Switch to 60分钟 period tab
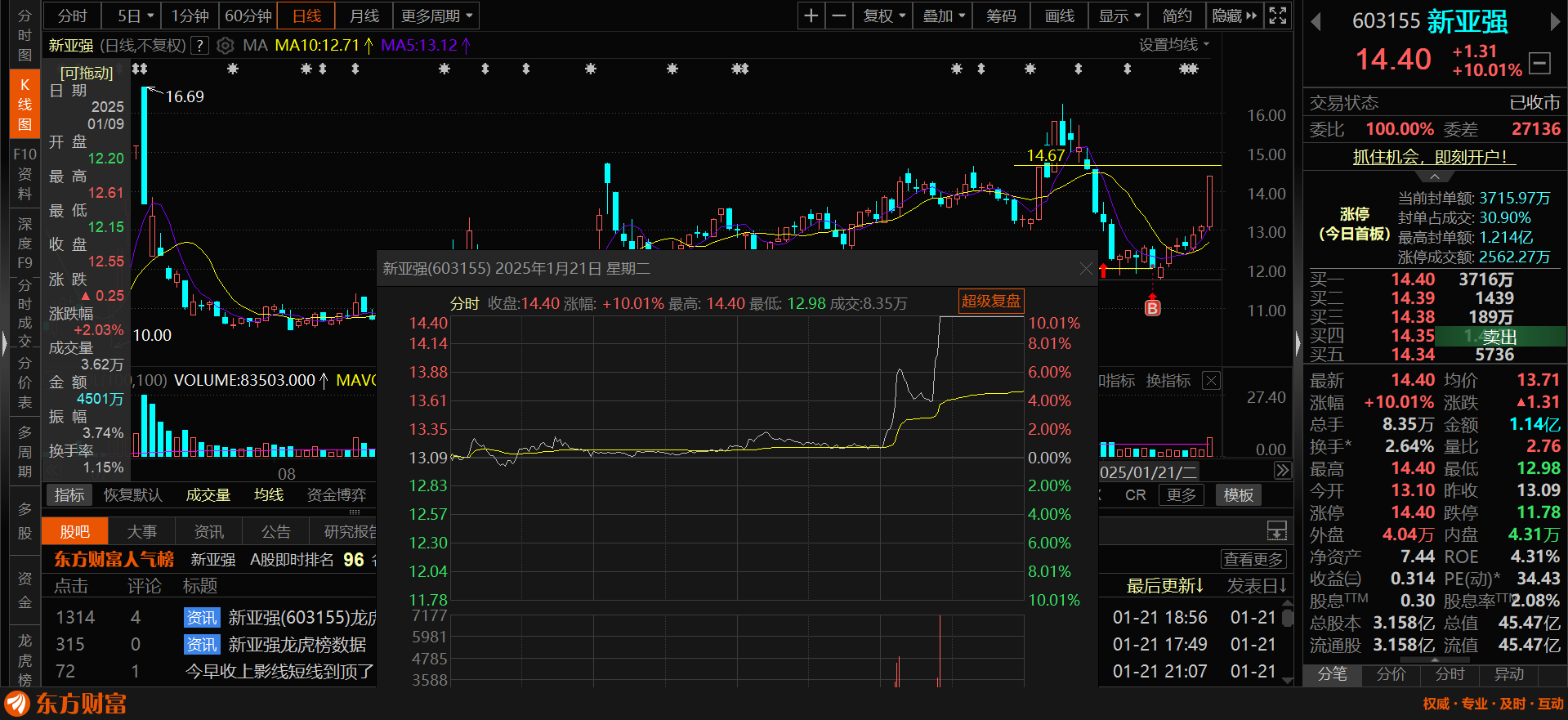The height and width of the screenshot is (720, 1568). pyautogui.click(x=248, y=16)
